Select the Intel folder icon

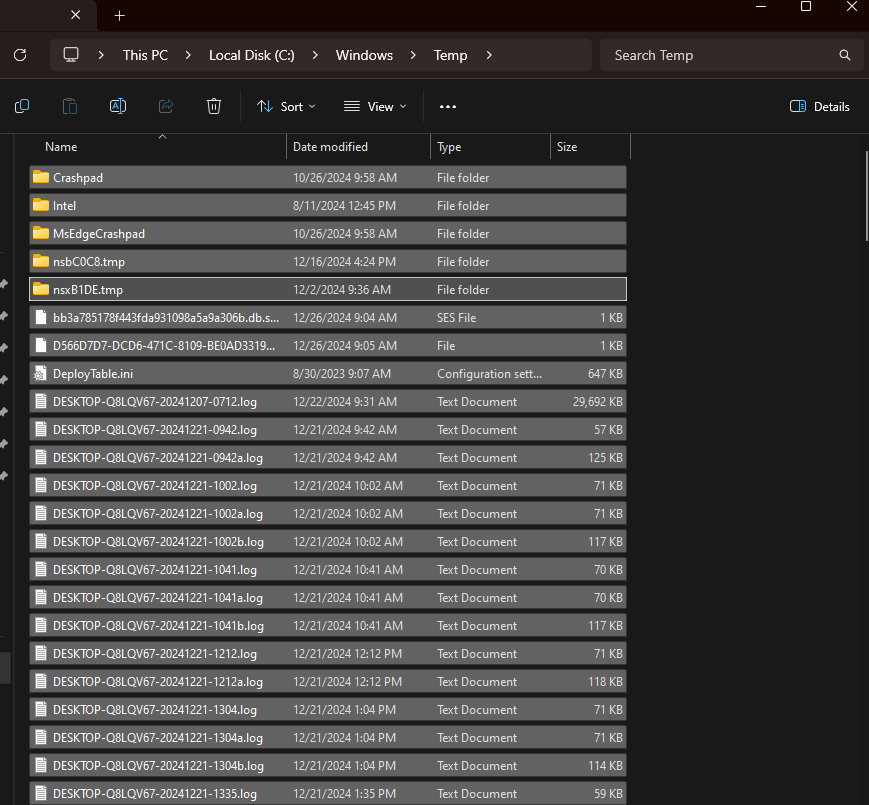pos(40,205)
